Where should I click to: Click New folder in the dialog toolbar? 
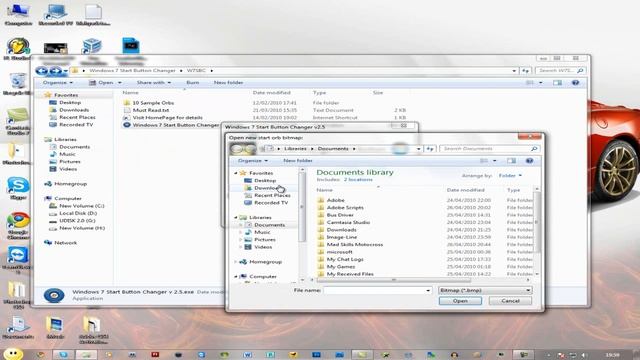[x=298, y=161]
